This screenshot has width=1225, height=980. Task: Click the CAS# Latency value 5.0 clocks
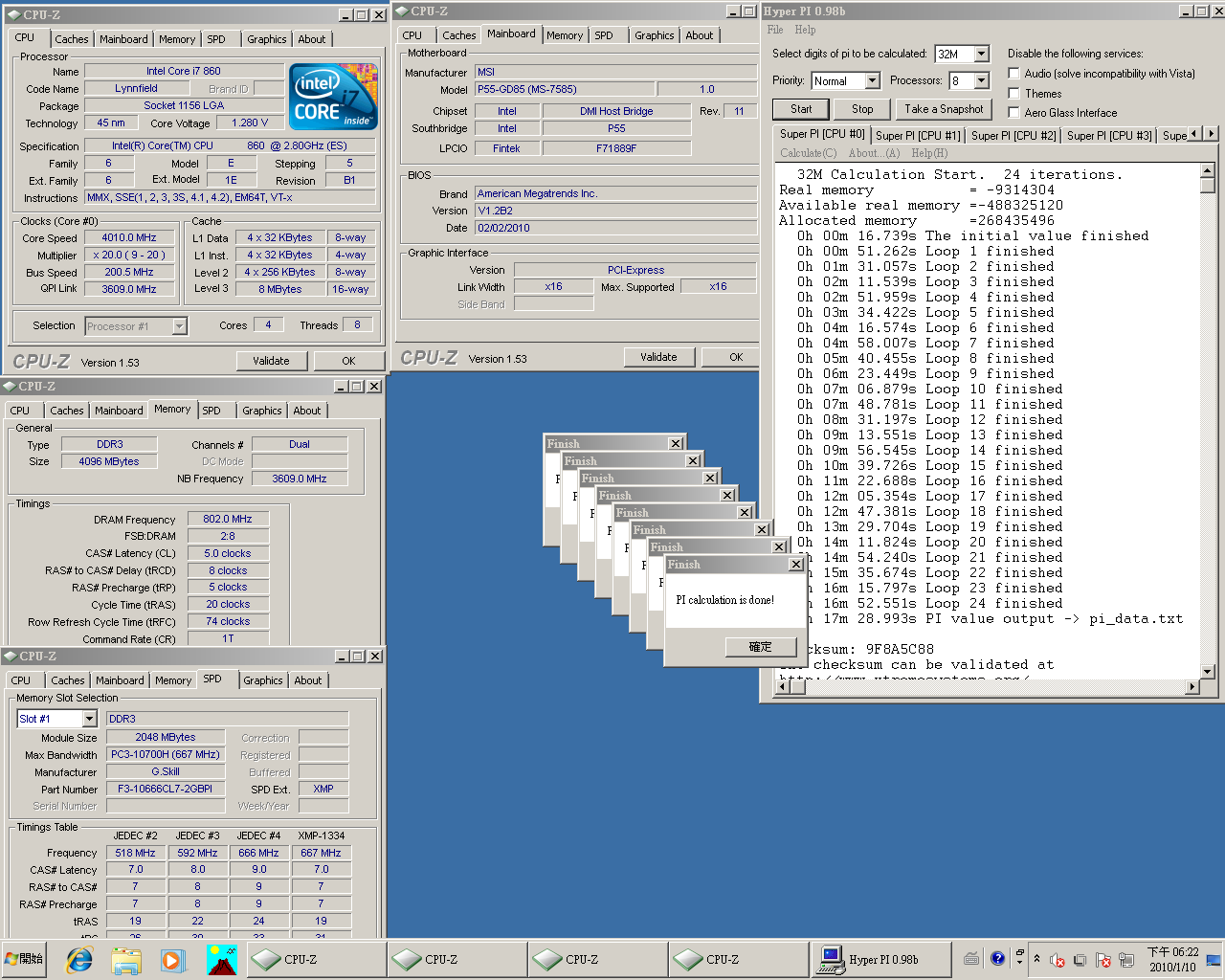228,553
